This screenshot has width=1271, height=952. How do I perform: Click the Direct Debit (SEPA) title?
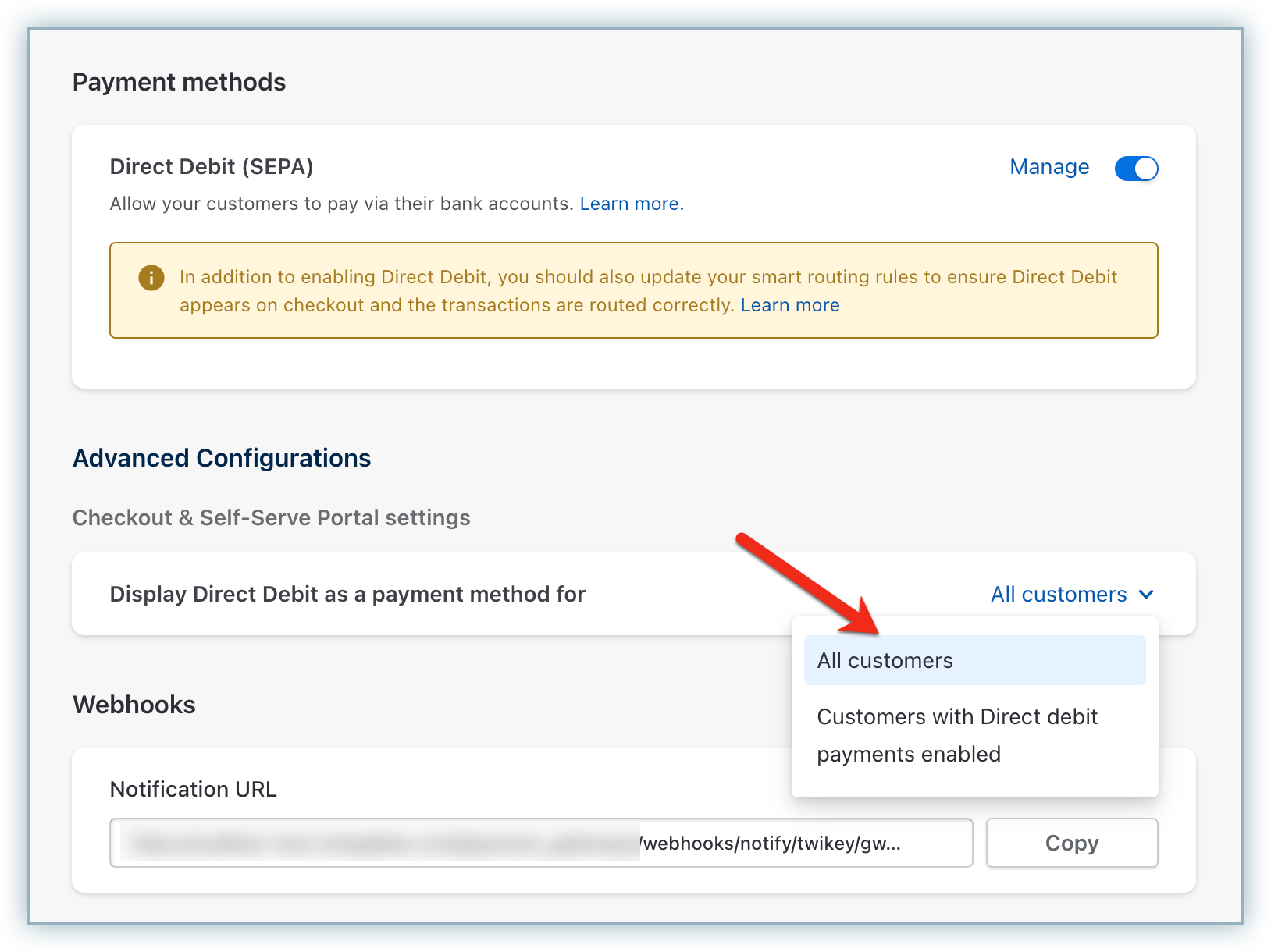pos(212,167)
